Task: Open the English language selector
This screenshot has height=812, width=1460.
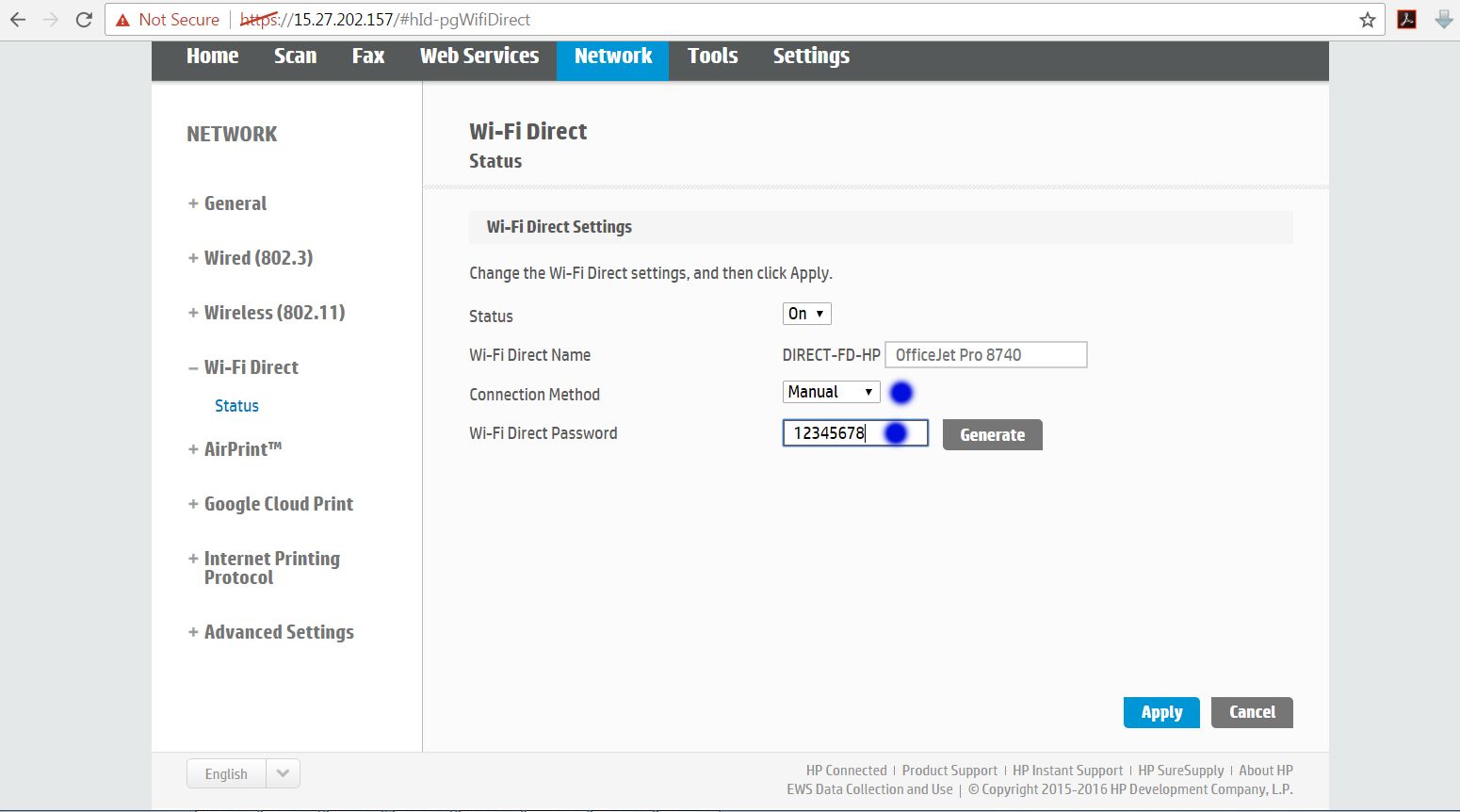Action: pos(243,773)
